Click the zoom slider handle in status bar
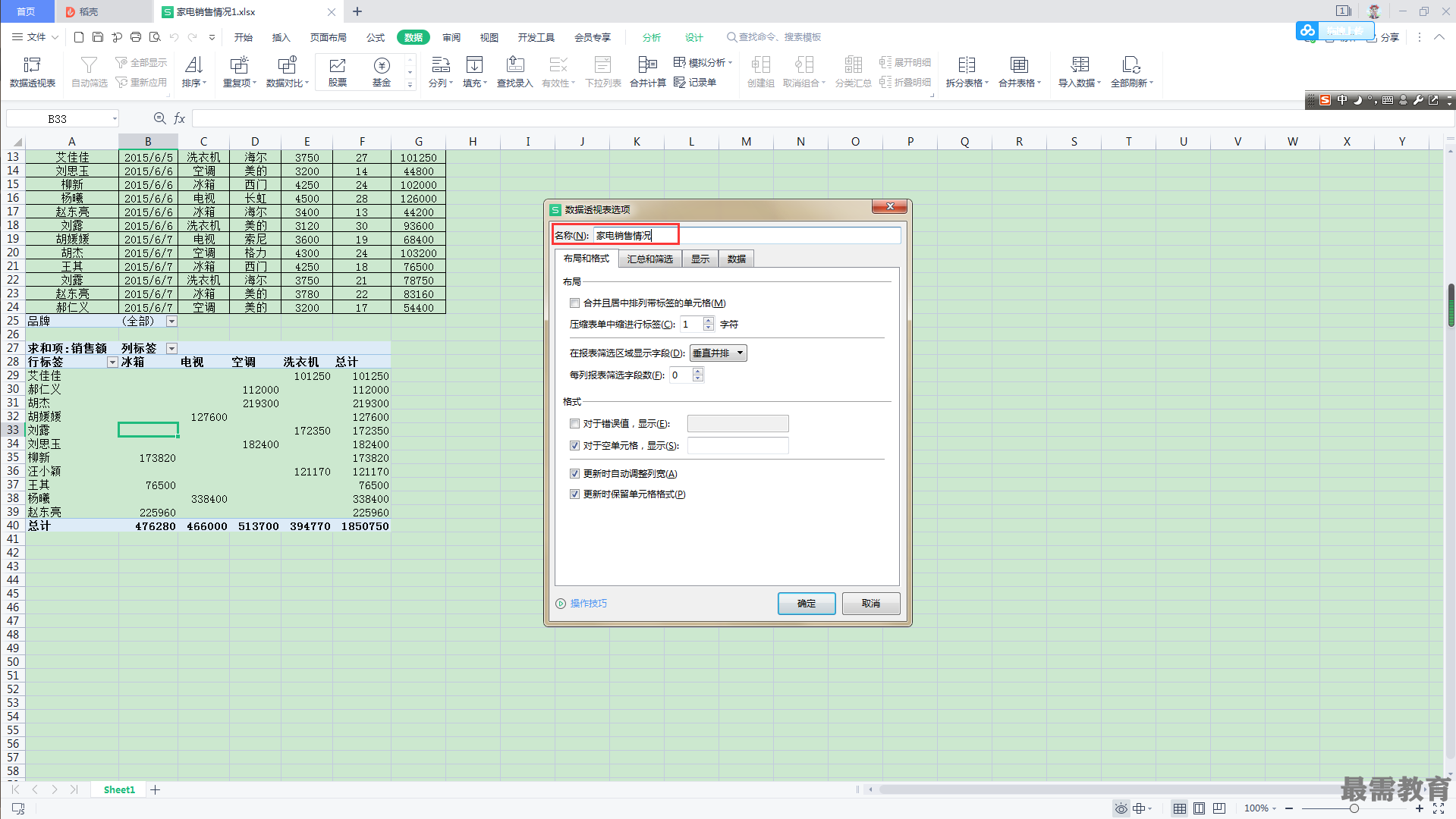Viewport: 1456px width, 819px height. (1354, 808)
